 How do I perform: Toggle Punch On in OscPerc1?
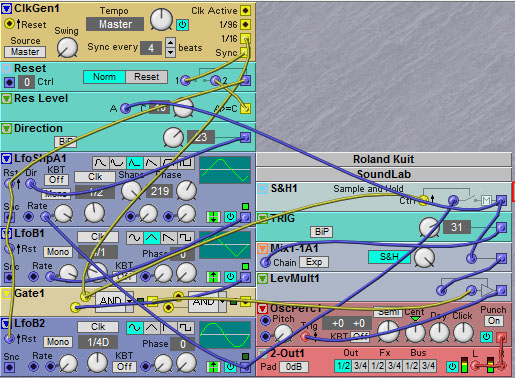(494, 321)
